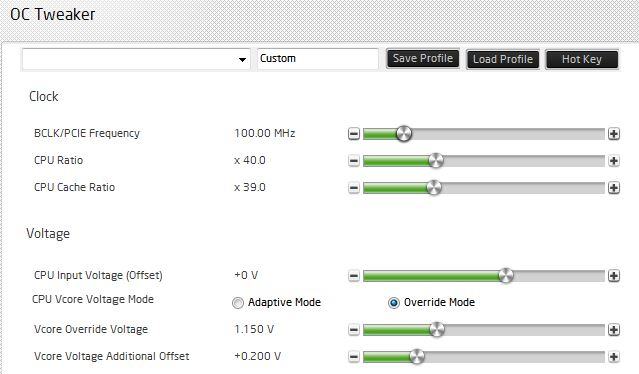This screenshot has height=374, width=639.
Task: Click the CPU Ratio slider knob
Action: click(436, 161)
